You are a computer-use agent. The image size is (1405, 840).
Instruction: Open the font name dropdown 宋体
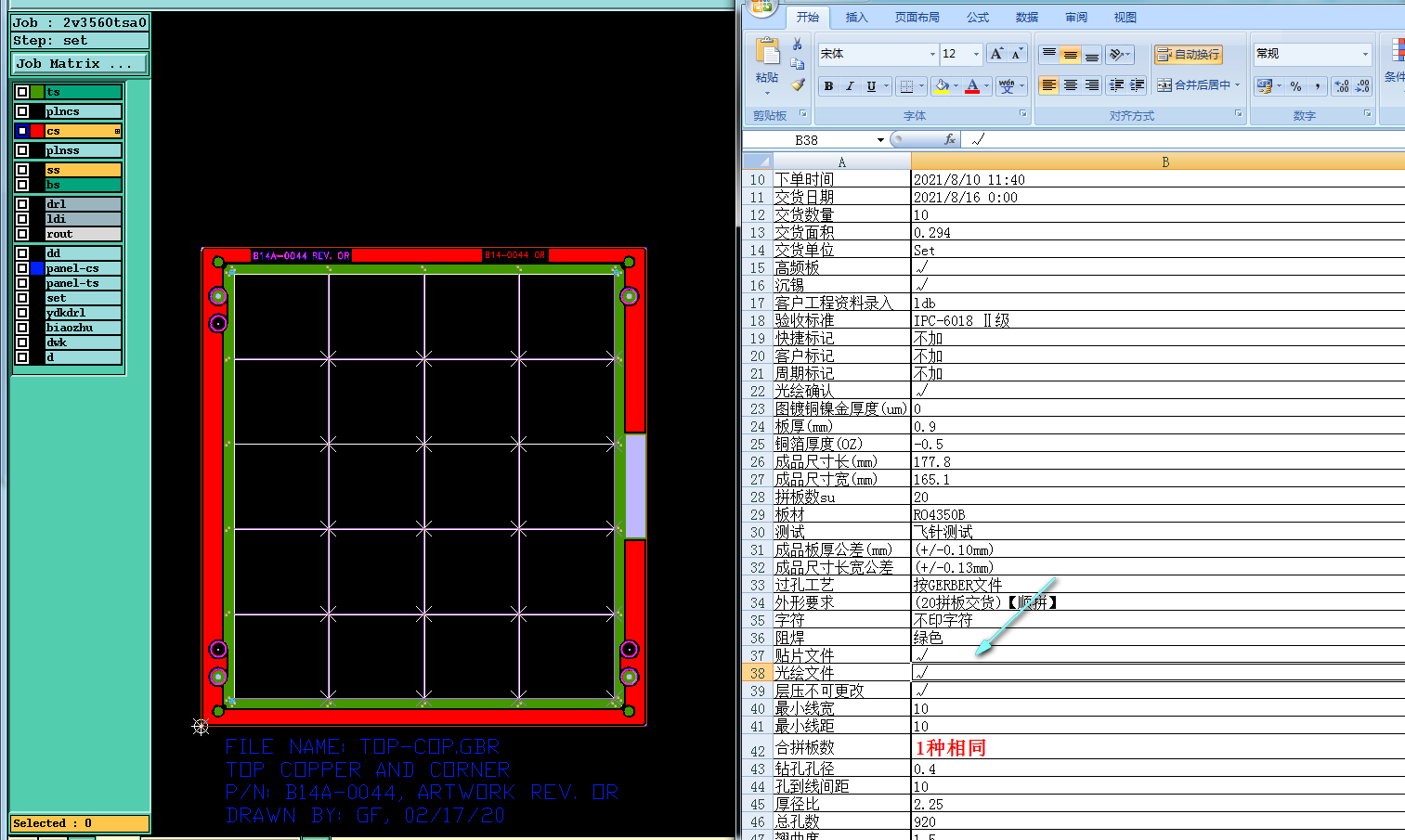click(x=932, y=55)
